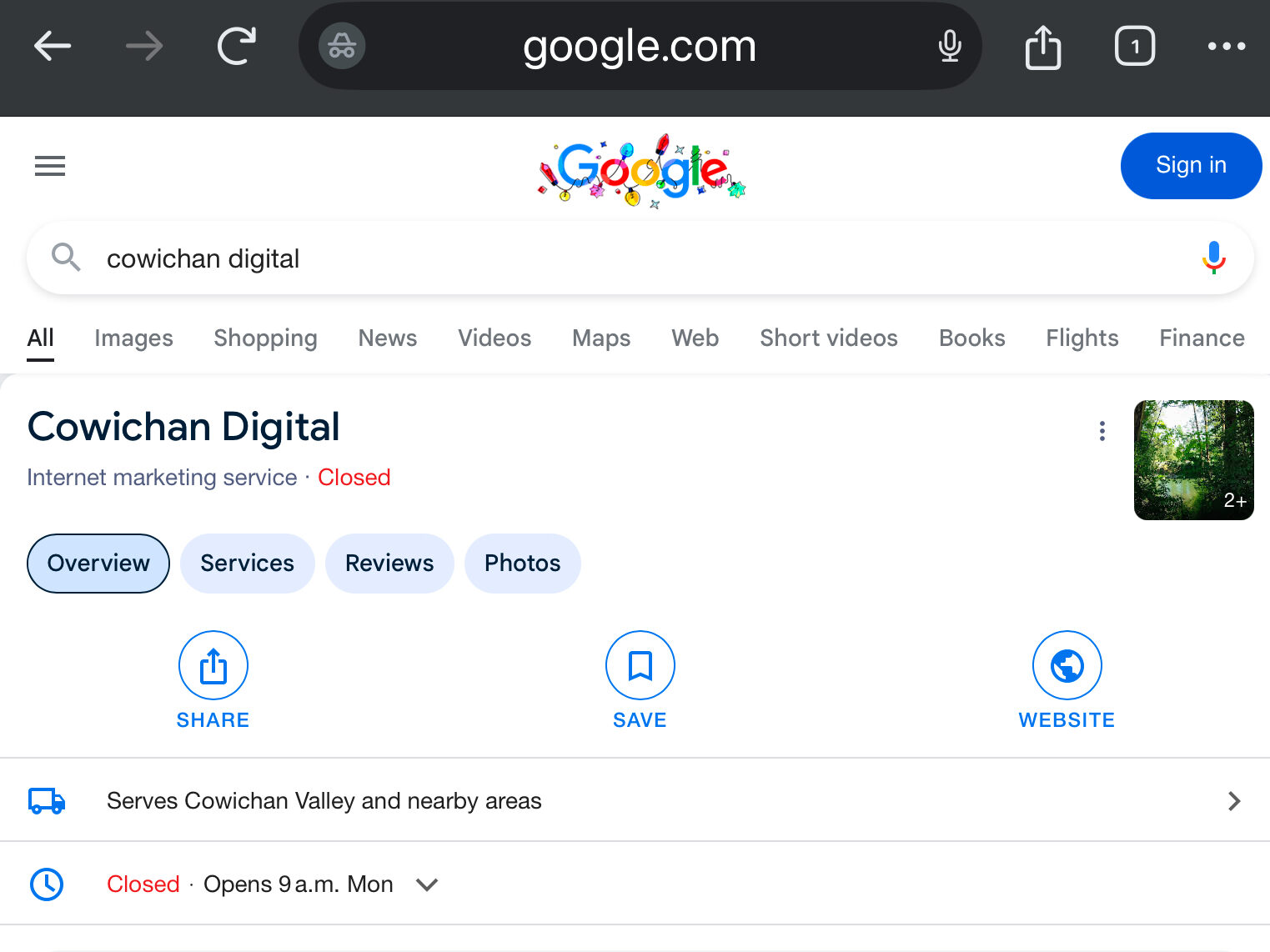
Task: Start voice search with the colored microphone
Action: coord(1214,258)
